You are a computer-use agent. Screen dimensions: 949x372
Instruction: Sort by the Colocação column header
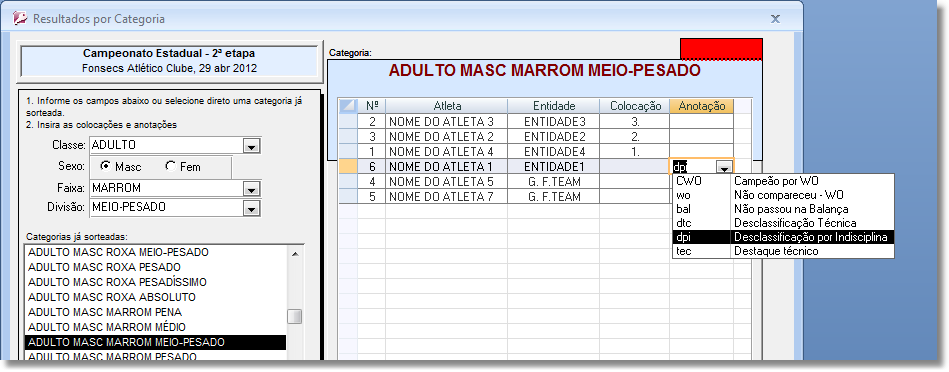click(634, 106)
